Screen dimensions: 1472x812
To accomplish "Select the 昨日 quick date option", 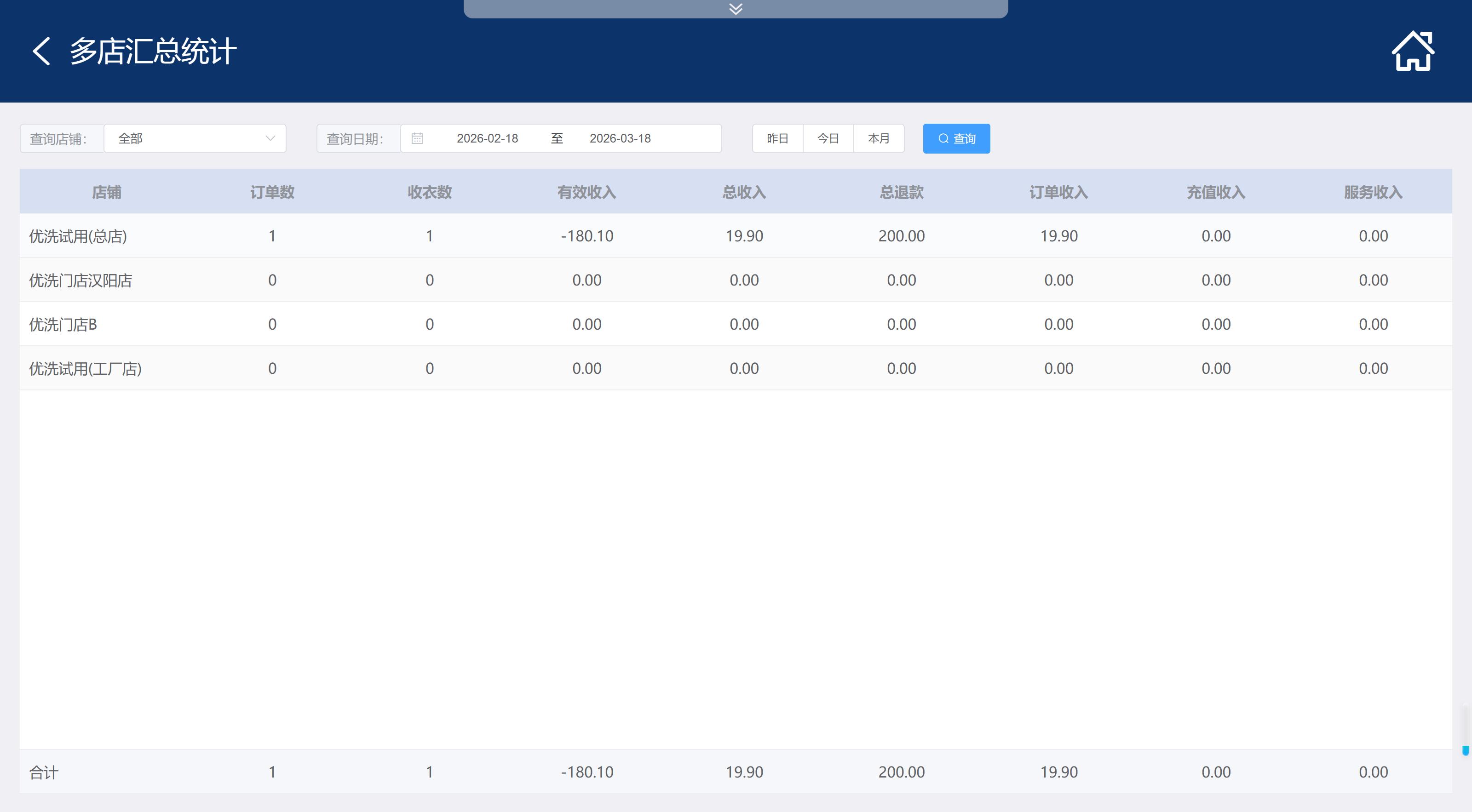I will (x=777, y=138).
